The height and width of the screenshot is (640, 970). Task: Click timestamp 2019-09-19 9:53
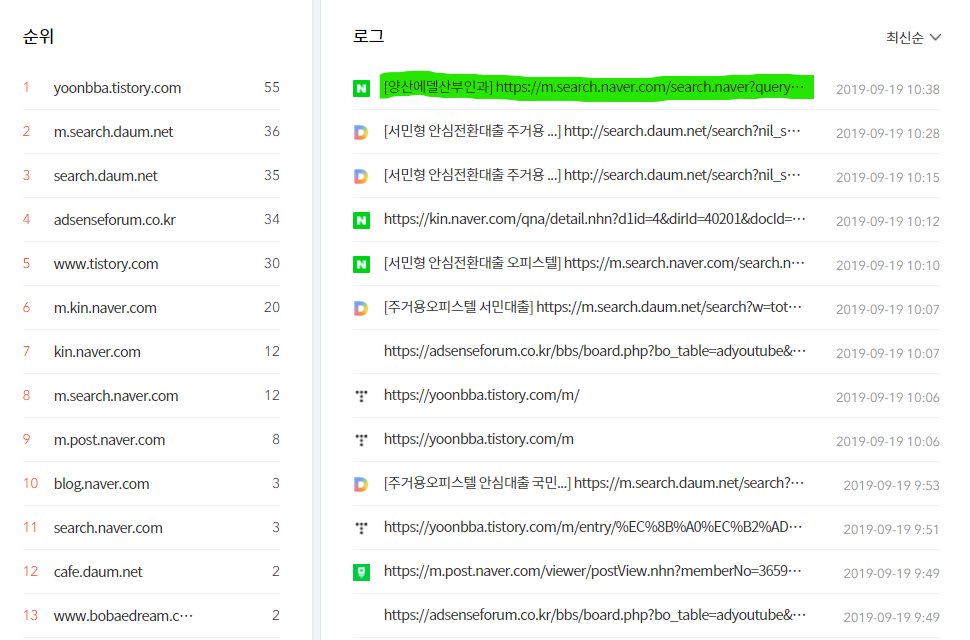click(x=891, y=485)
